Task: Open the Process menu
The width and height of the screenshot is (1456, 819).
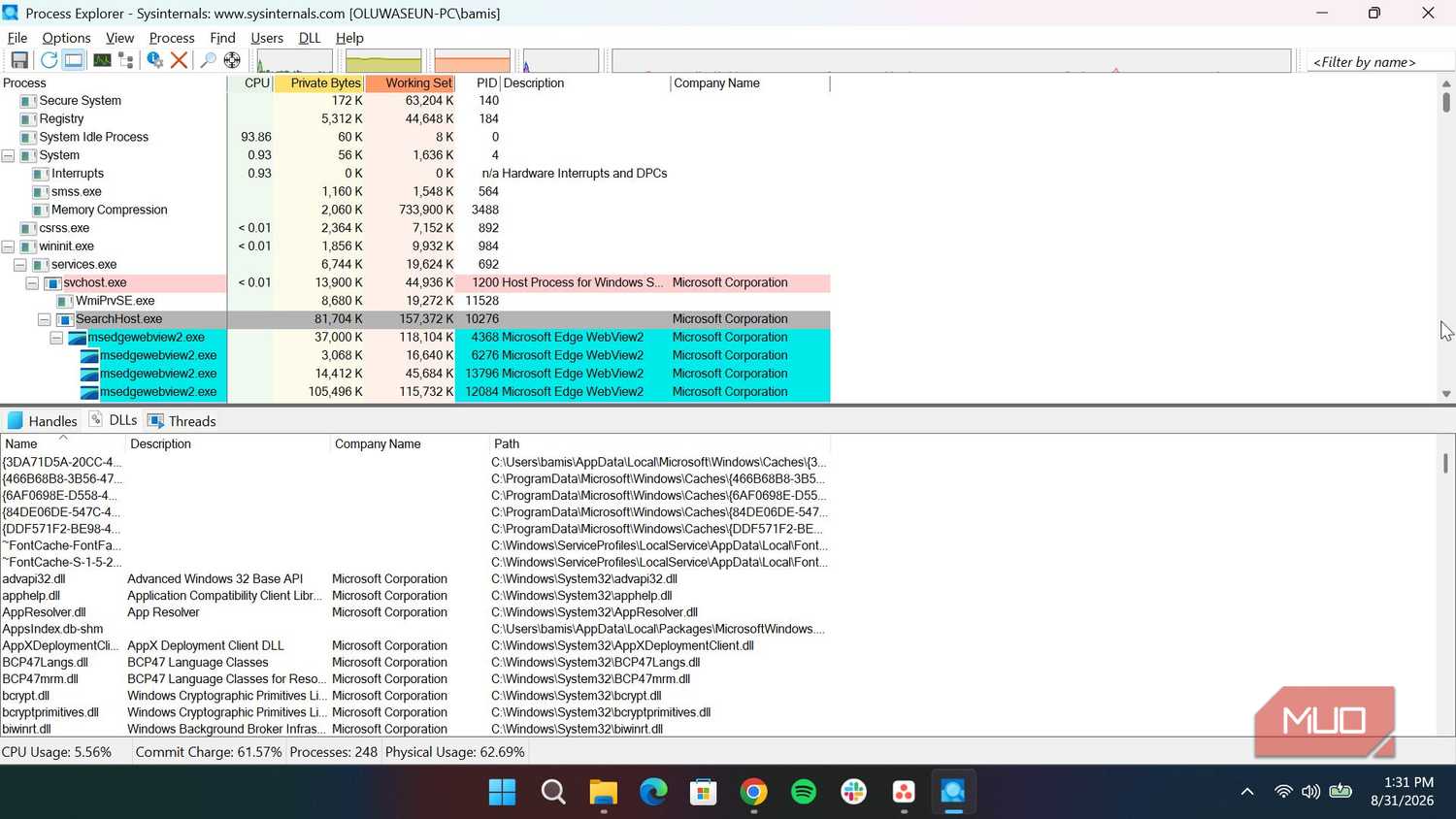Action: [x=172, y=38]
